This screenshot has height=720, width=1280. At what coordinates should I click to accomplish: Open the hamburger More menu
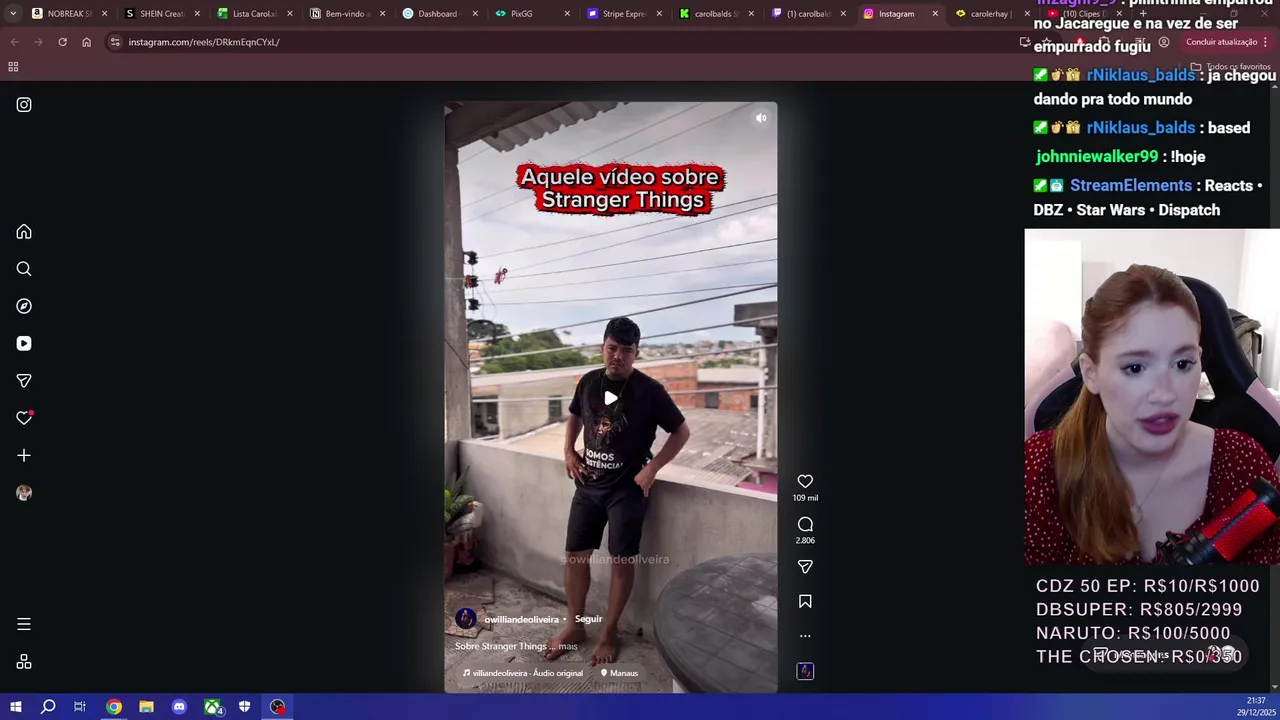[x=24, y=624]
